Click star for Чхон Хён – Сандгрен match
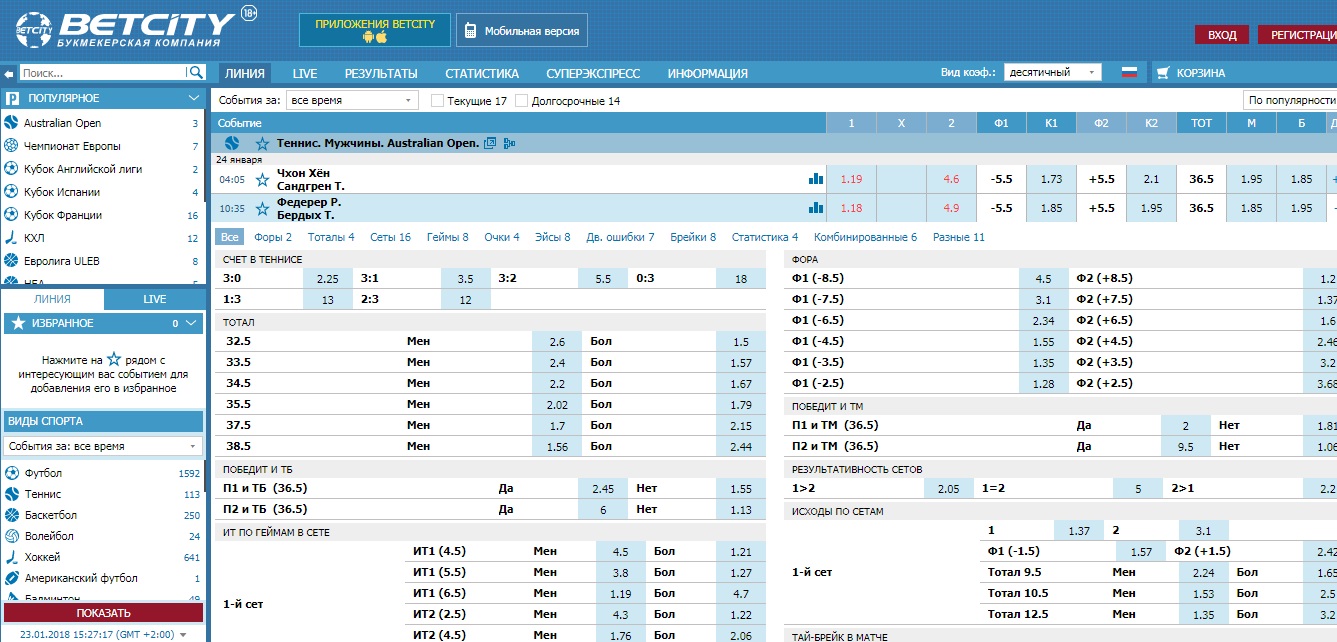1337x642 pixels. [262, 180]
